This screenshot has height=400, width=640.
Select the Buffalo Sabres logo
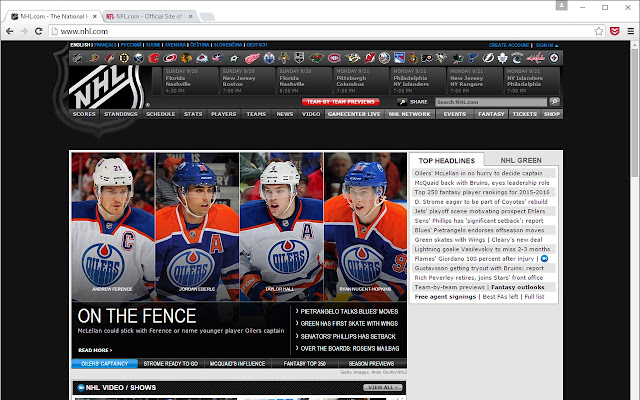pyautogui.click(x=139, y=58)
